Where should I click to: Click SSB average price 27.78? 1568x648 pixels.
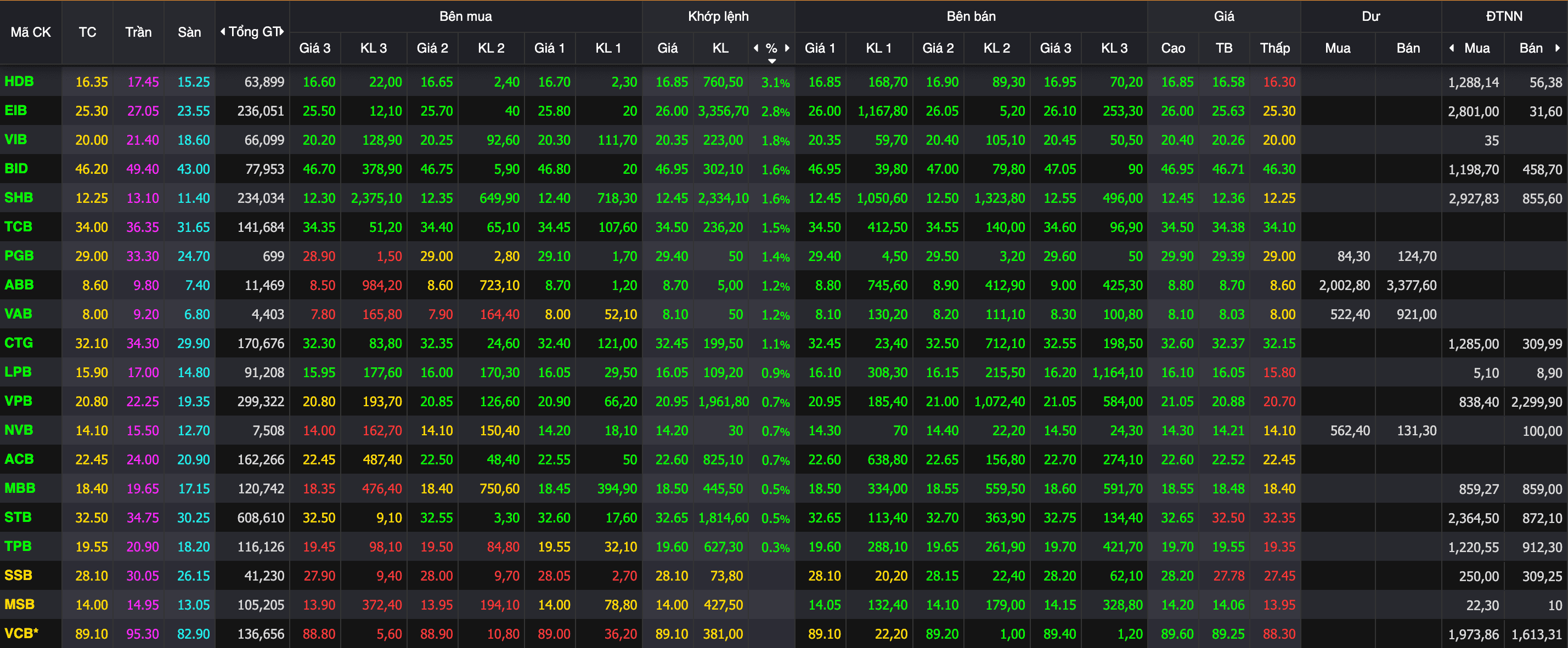coord(1228,576)
